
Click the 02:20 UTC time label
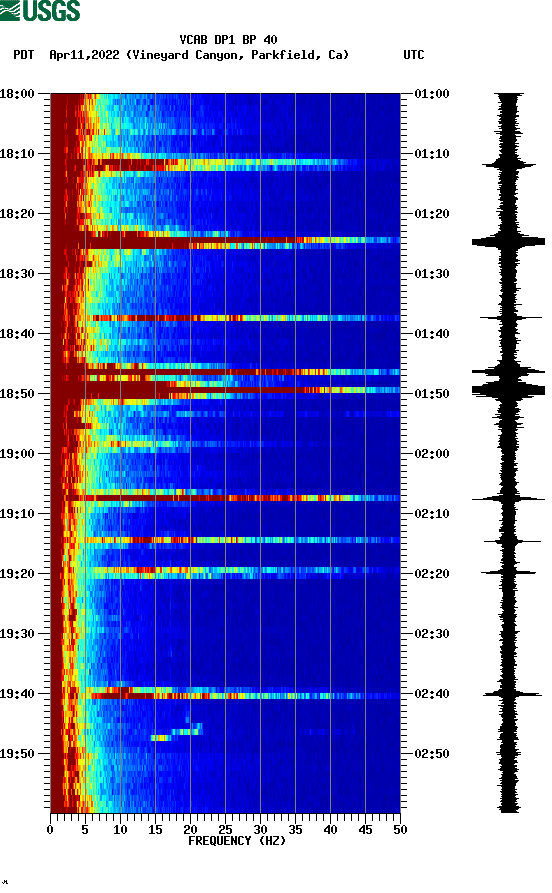click(x=432, y=574)
